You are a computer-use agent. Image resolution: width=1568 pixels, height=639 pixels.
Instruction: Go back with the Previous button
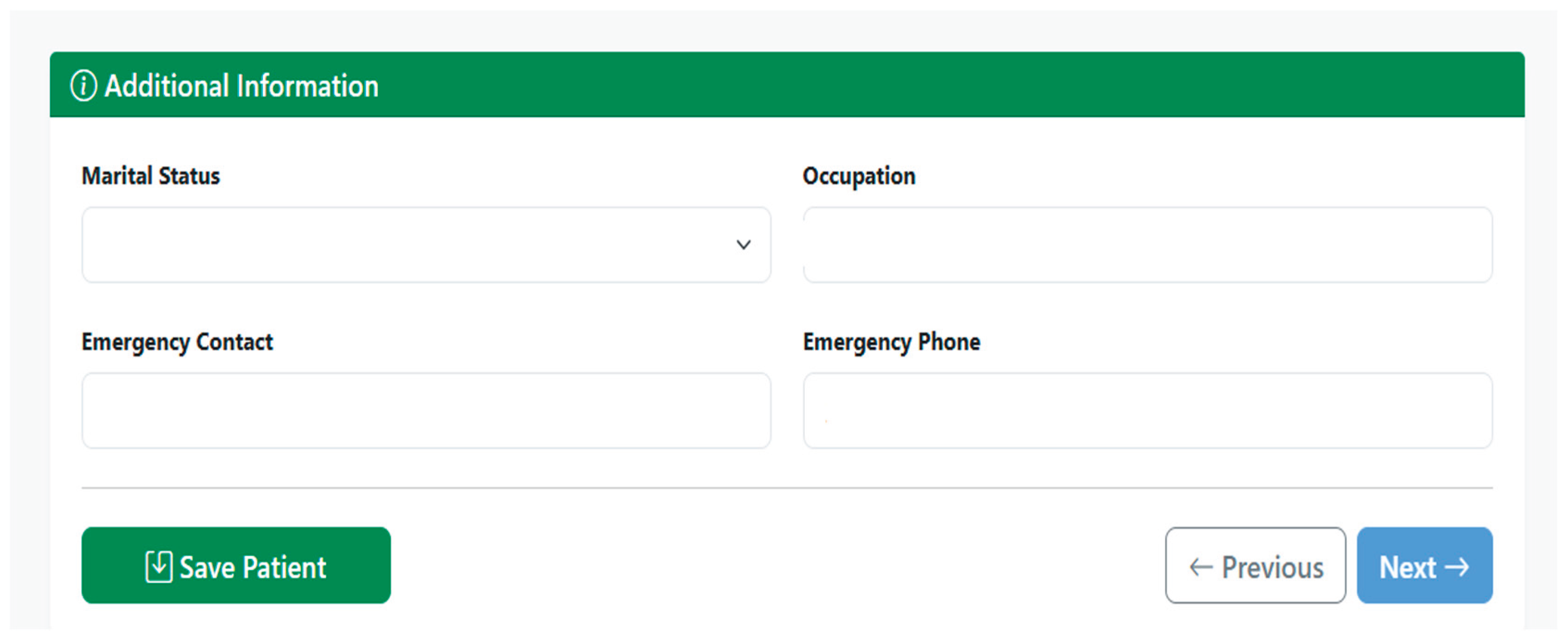pos(1255,565)
